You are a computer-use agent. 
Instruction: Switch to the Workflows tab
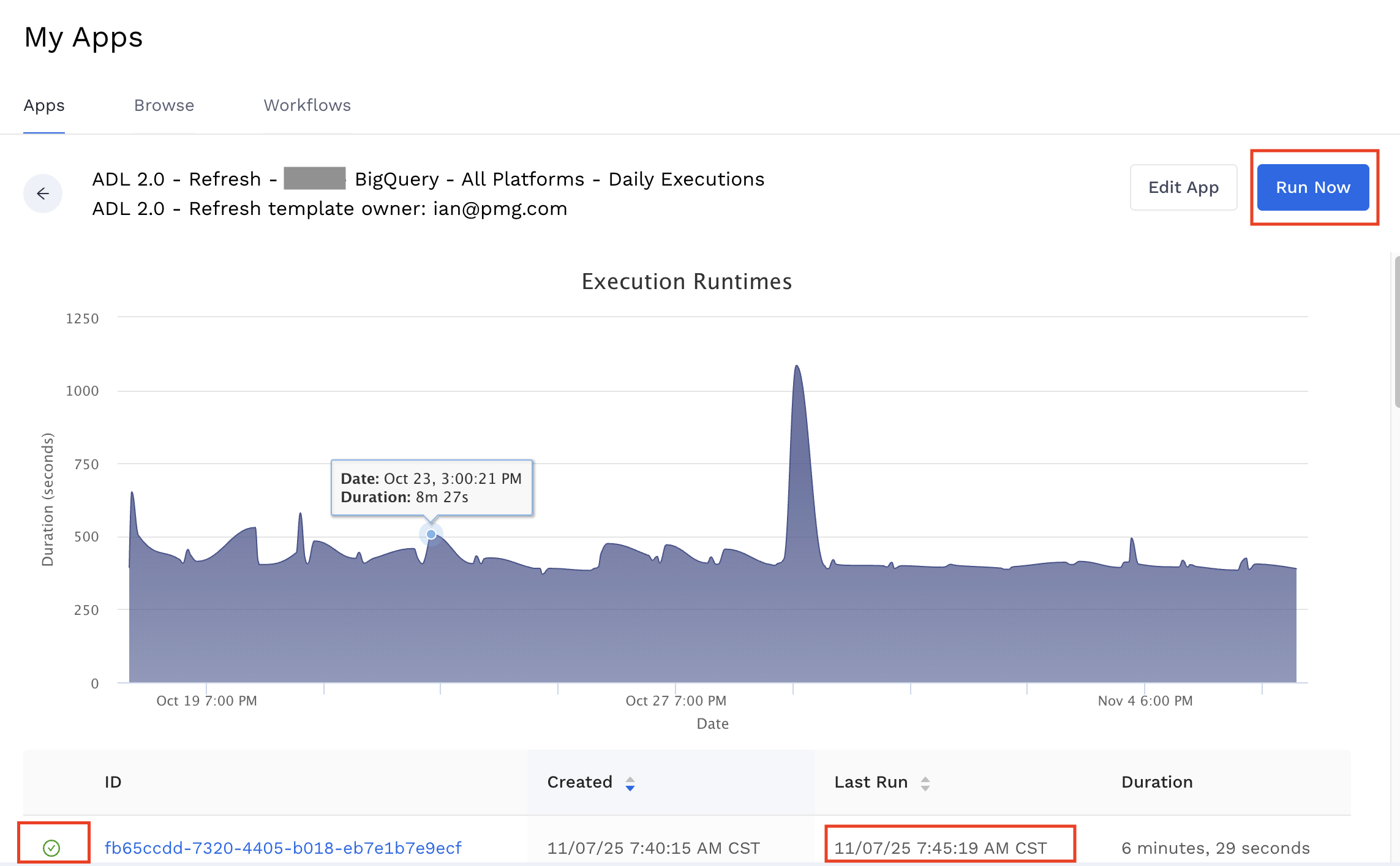coord(306,105)
